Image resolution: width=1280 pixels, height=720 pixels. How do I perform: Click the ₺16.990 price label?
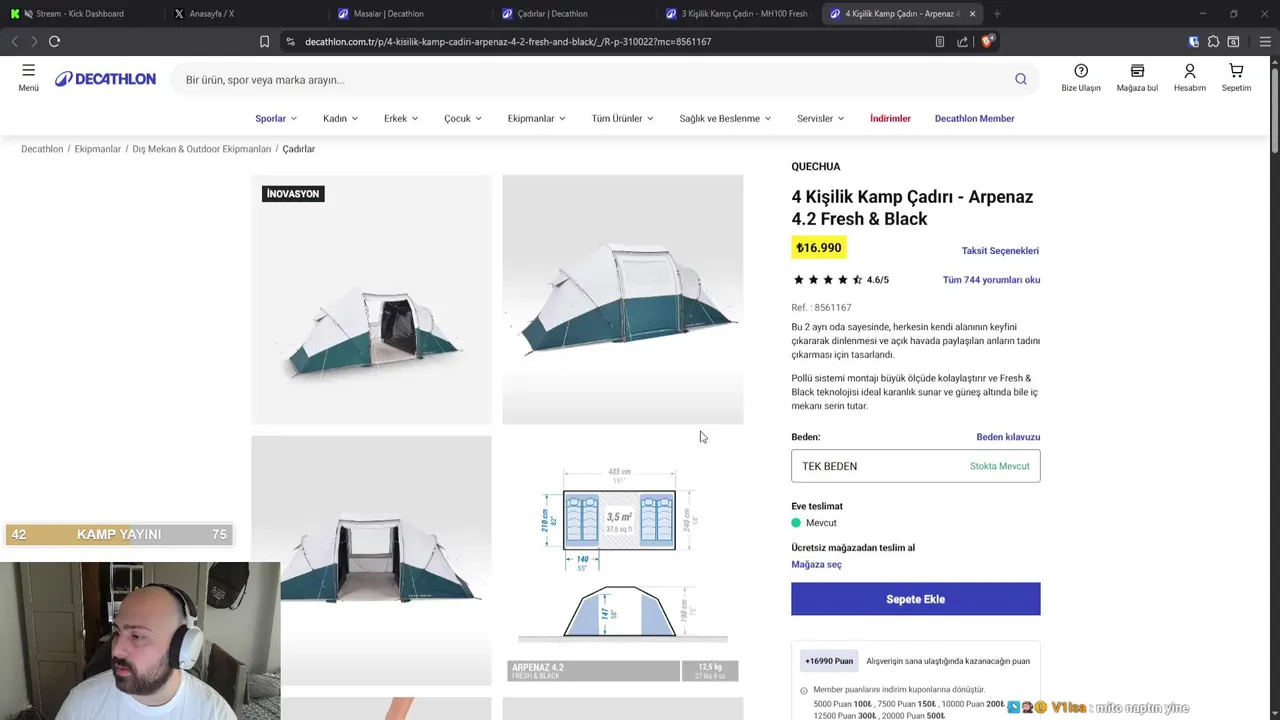click(x=818, y=248)
